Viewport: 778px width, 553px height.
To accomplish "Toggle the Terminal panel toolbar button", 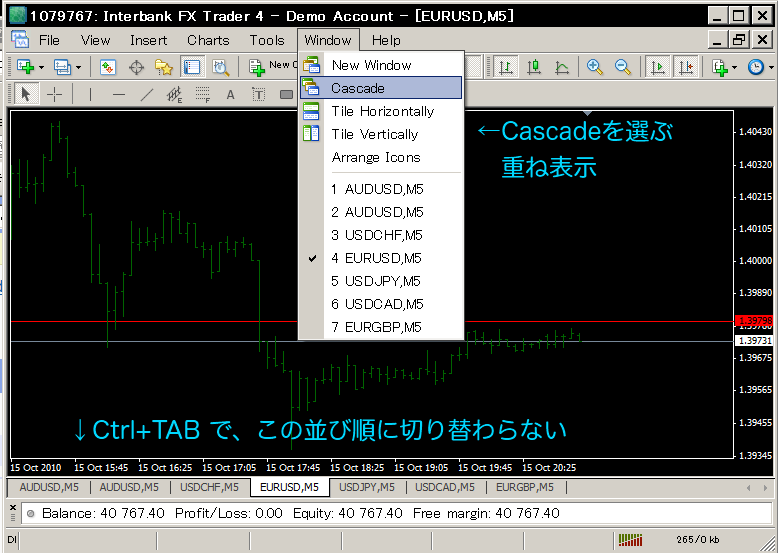I will 192,67.
